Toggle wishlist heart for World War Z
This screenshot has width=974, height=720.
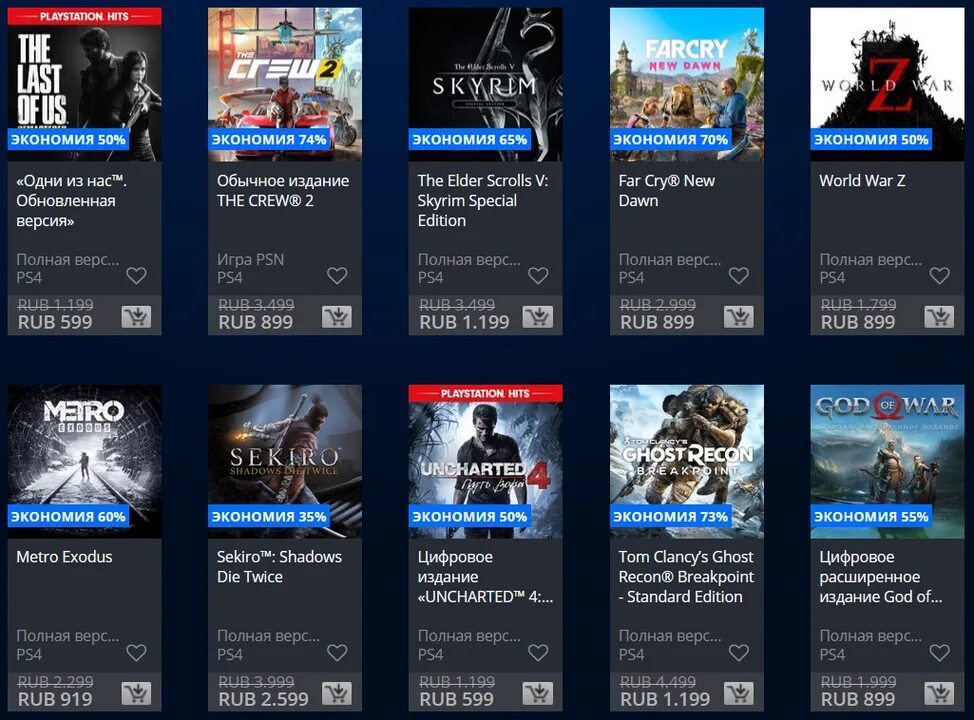[x=939, y=275]
